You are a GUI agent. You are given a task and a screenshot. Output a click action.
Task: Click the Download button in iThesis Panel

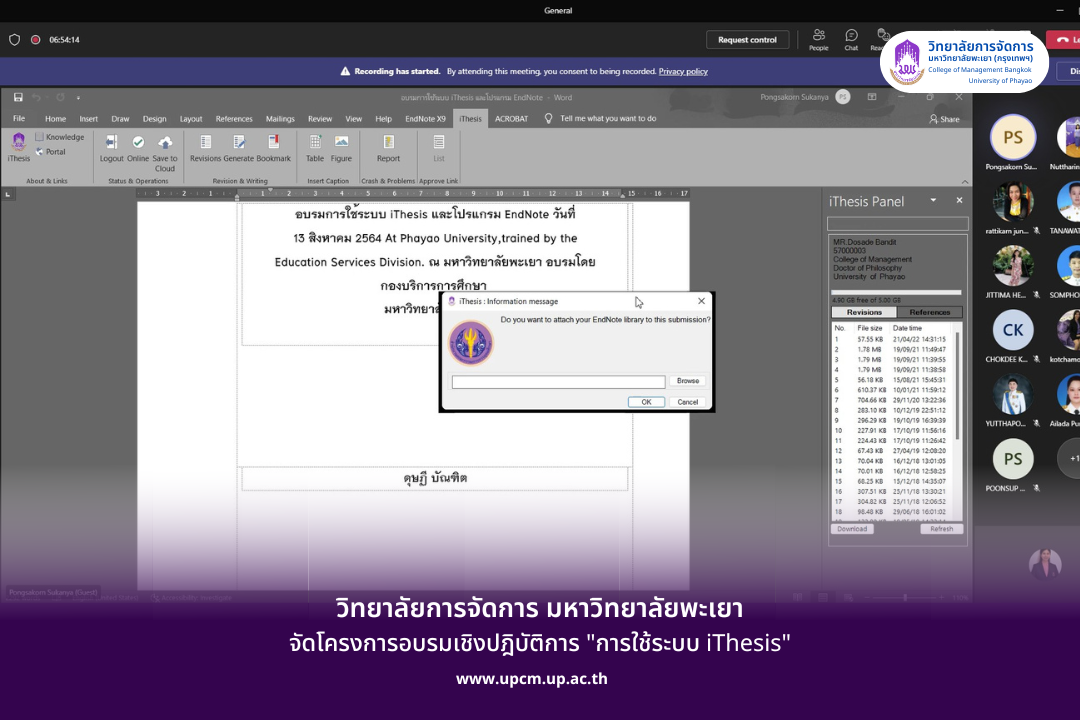(852, 529)
